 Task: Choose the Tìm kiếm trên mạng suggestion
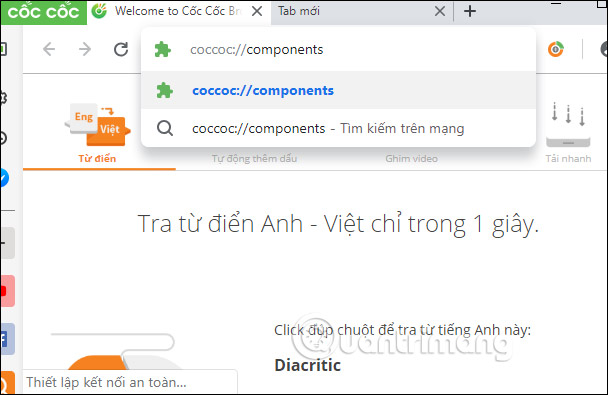[338, 128]
